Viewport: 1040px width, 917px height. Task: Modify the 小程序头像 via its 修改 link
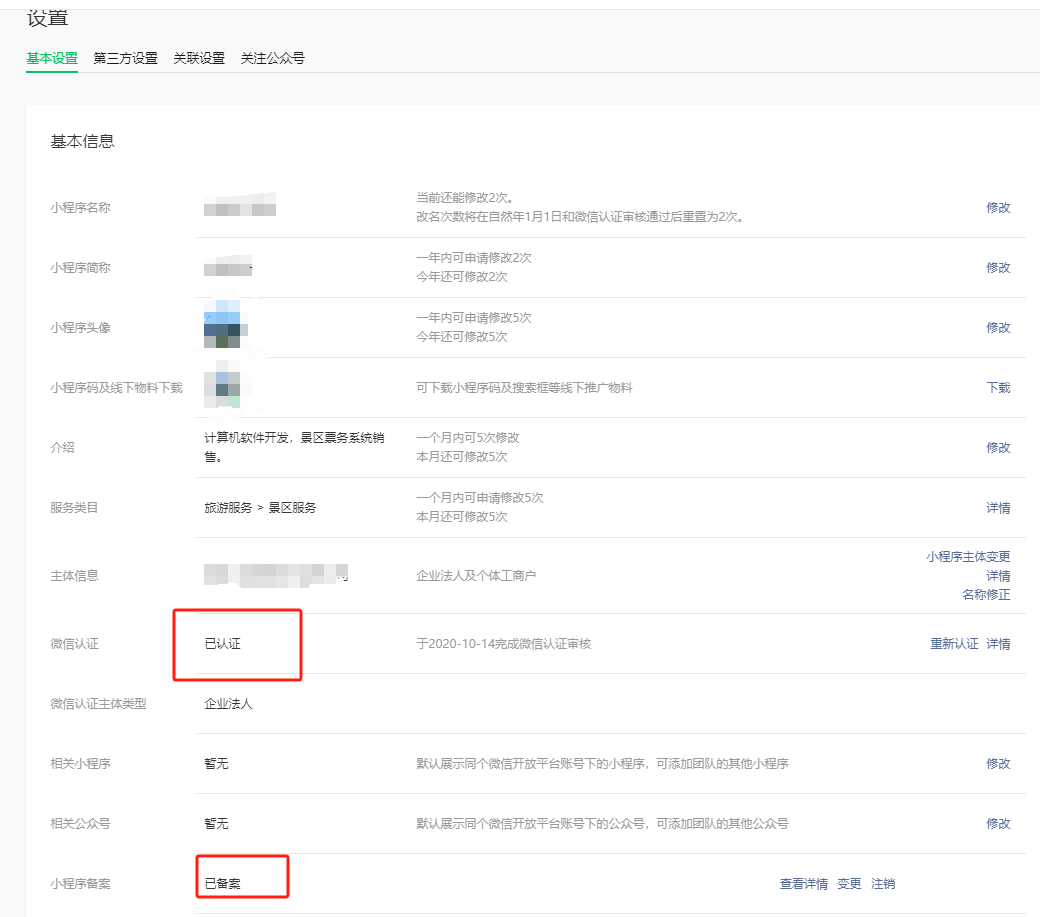coord(998,328)
